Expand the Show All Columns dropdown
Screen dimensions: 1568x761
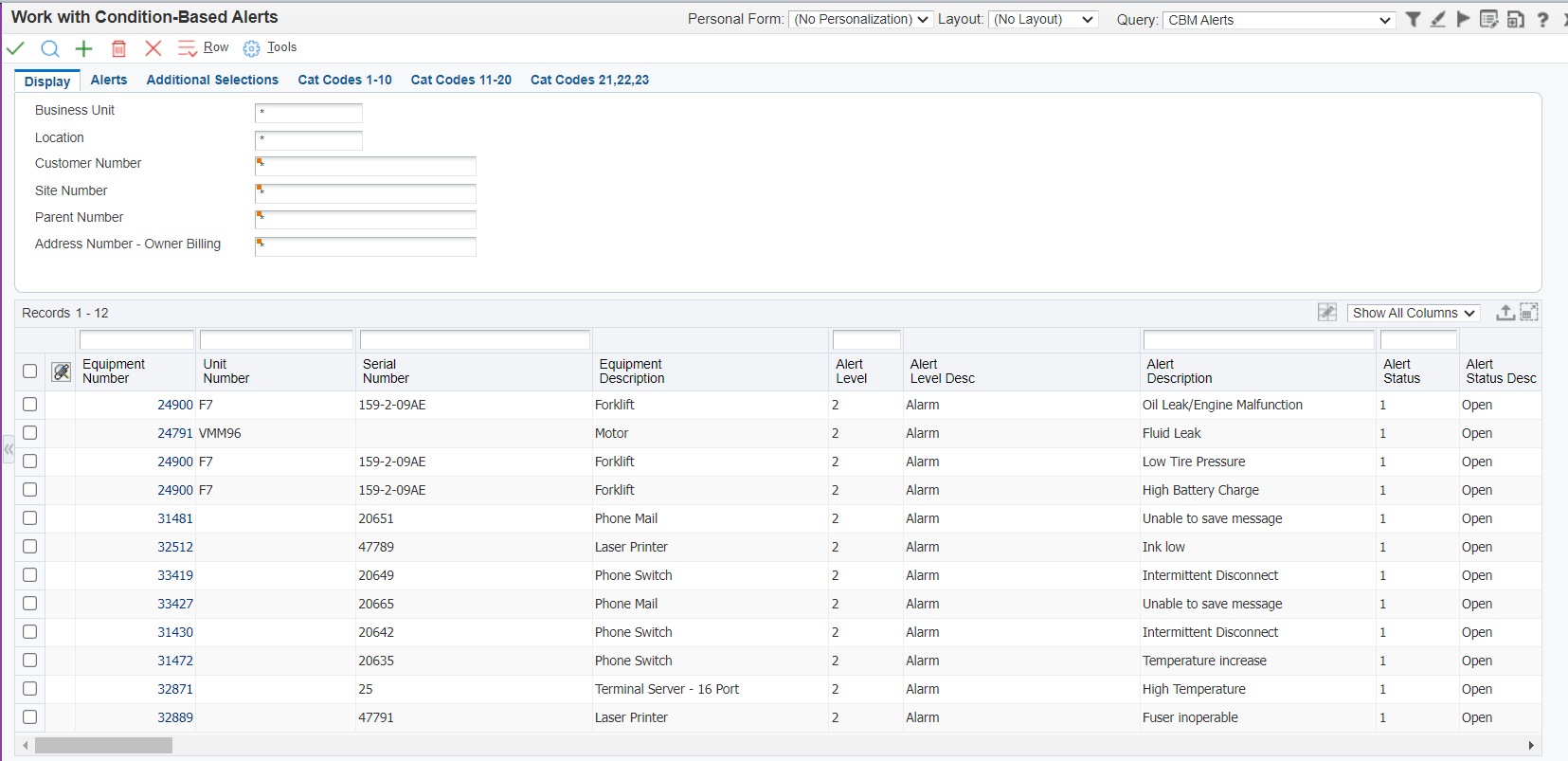(1413, 313)
